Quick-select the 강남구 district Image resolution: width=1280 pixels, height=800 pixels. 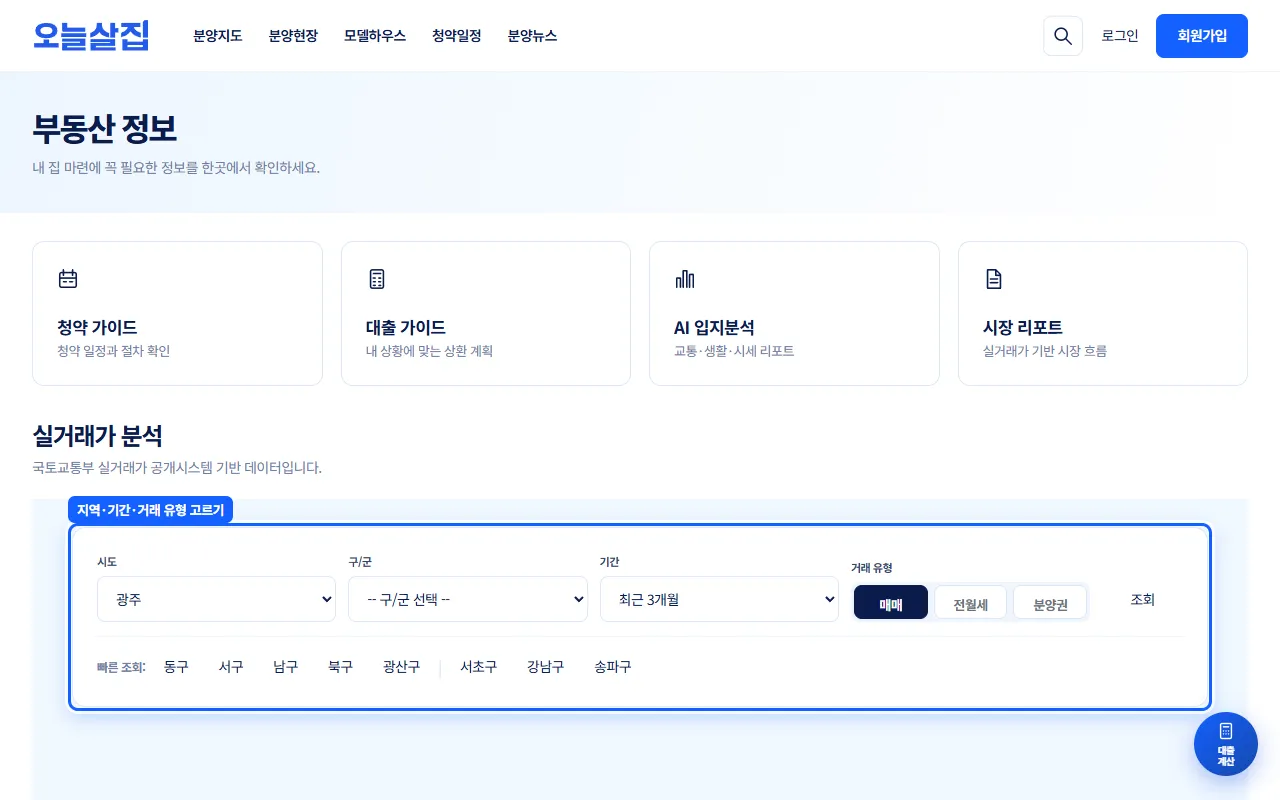point(546,667)
